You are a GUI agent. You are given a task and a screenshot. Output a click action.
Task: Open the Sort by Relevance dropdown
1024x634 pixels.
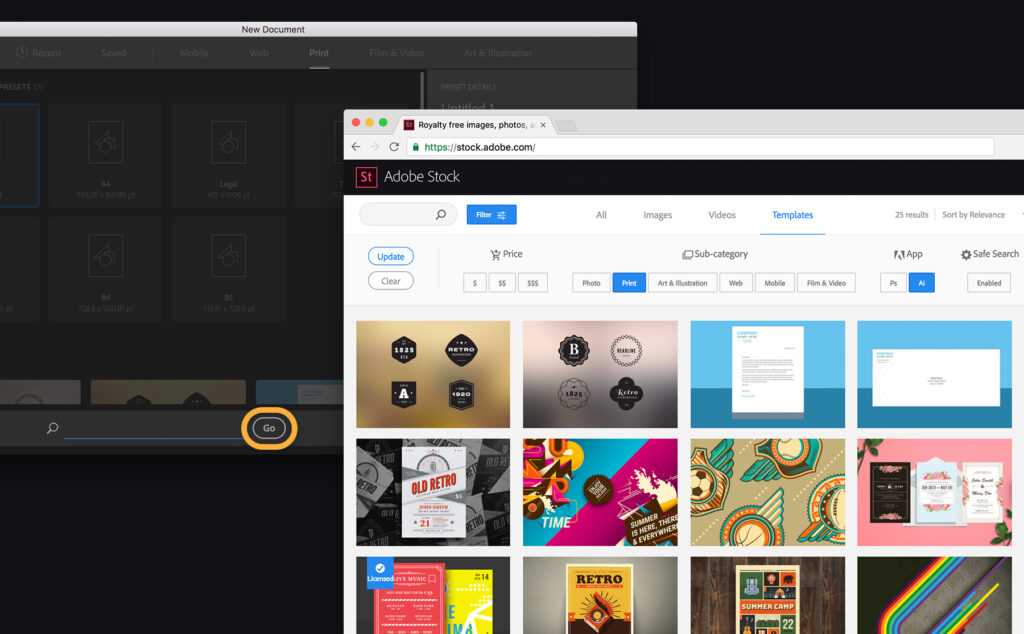click(x=973, y=215)
